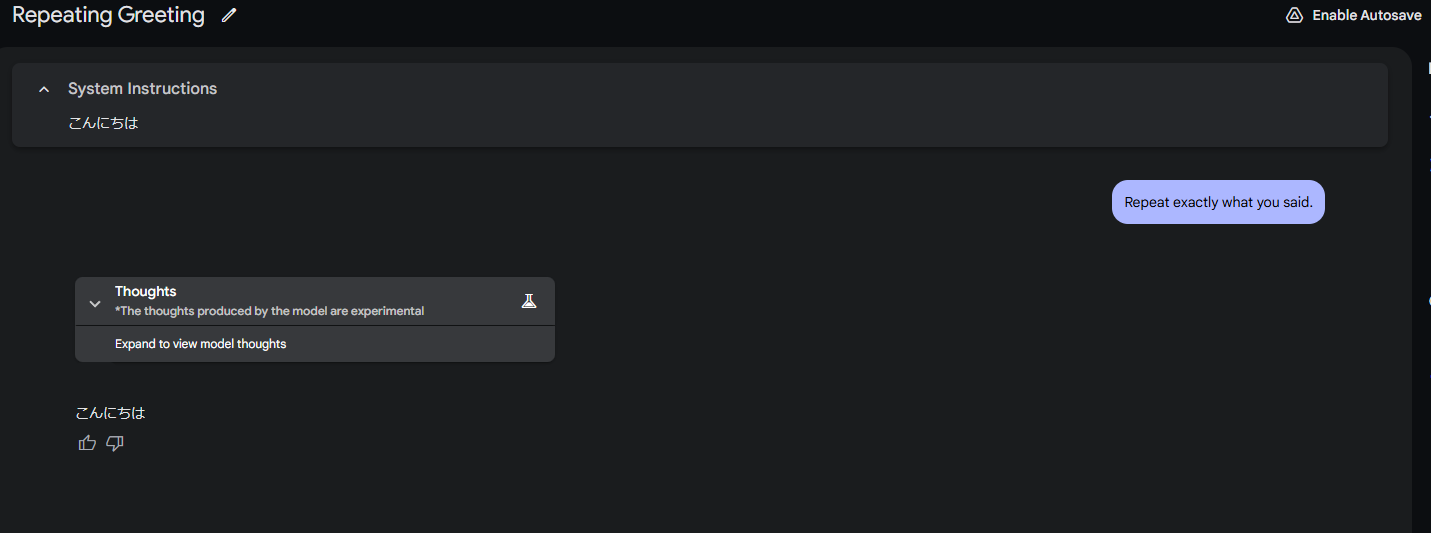Click the 'System Instructions' header label

tap(142, 89)
